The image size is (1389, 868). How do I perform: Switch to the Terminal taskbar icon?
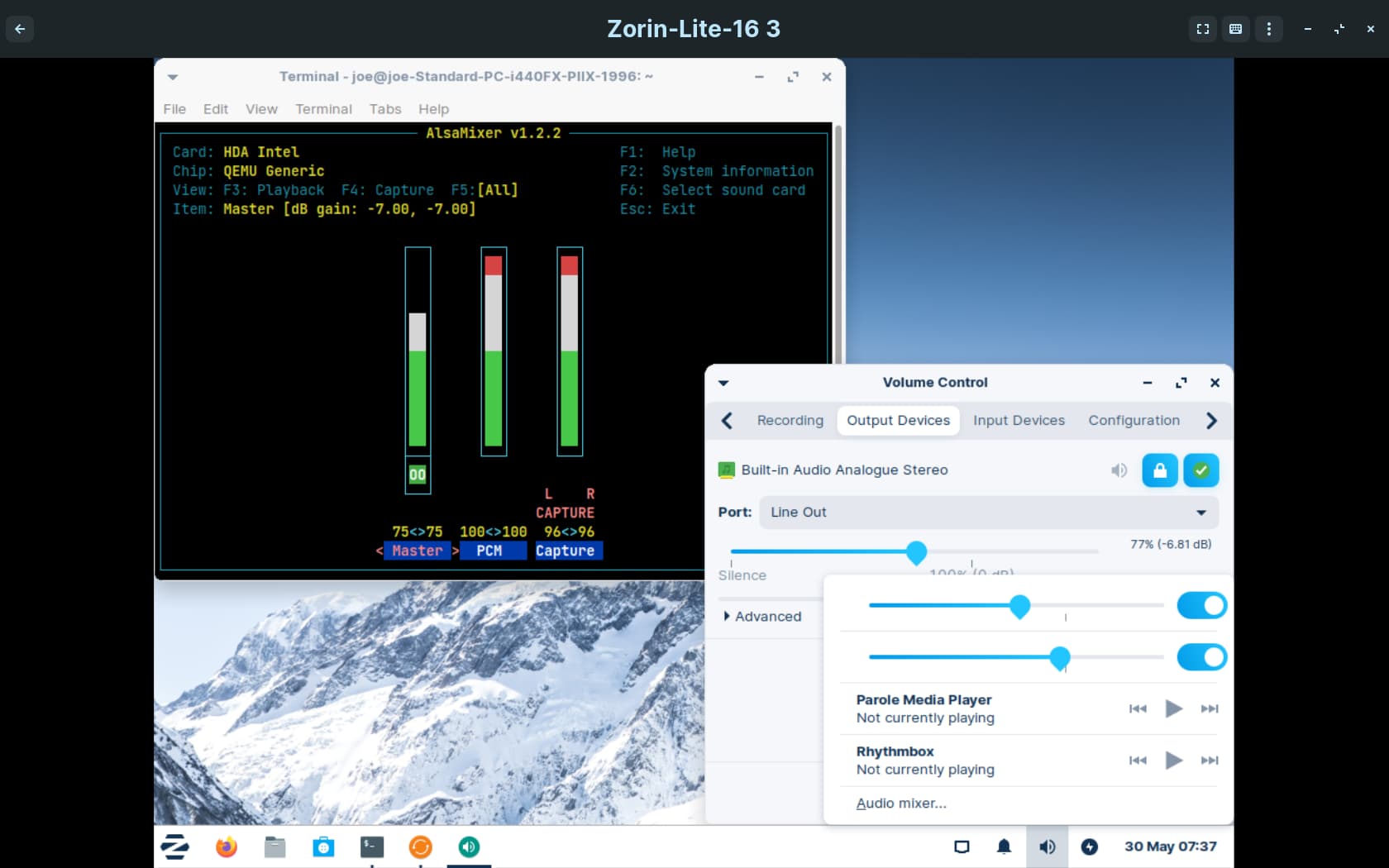pyautogui.click(x=372, y=847)
